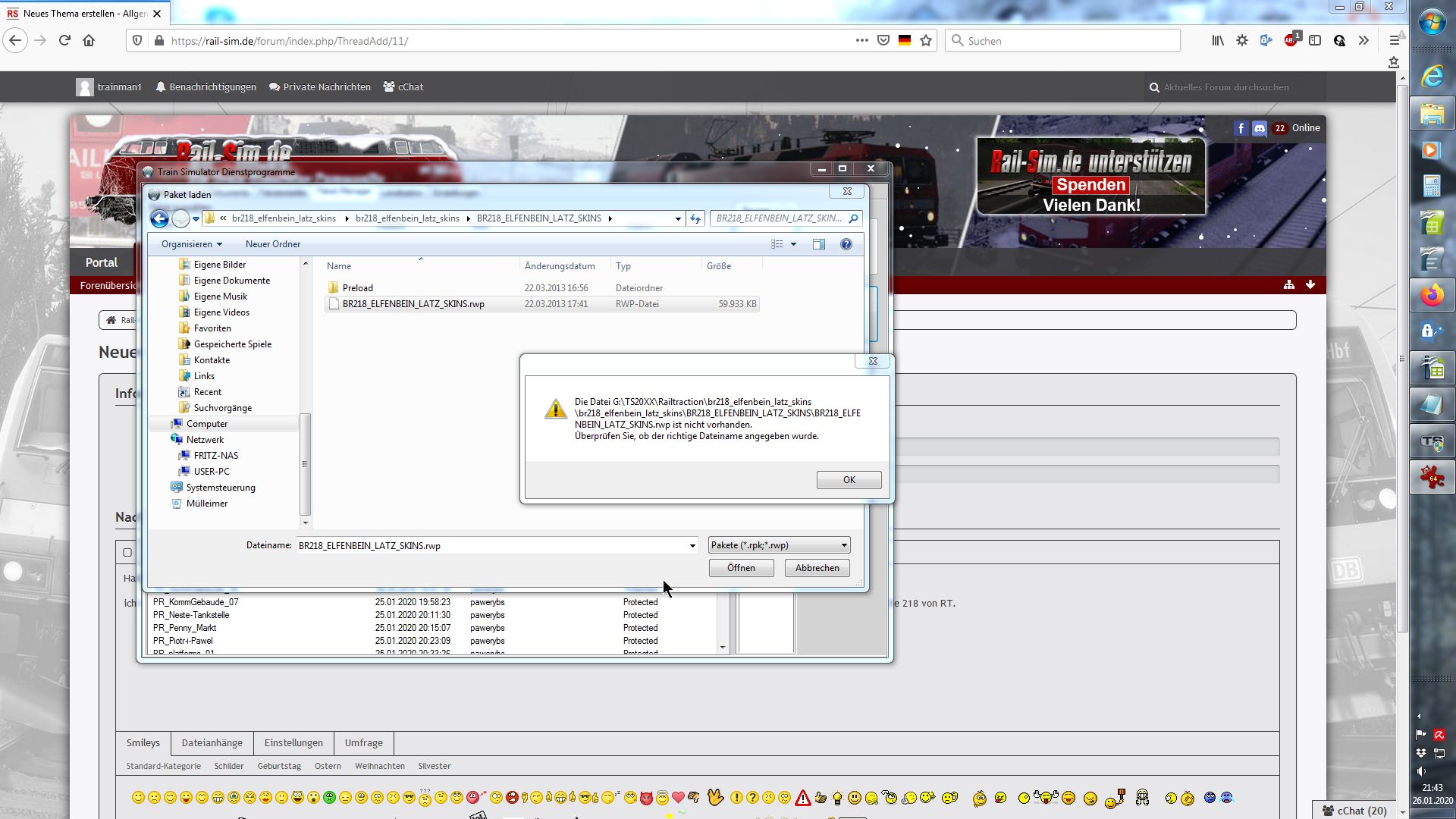Tick the checkbox in the message editor

point(127,553)
